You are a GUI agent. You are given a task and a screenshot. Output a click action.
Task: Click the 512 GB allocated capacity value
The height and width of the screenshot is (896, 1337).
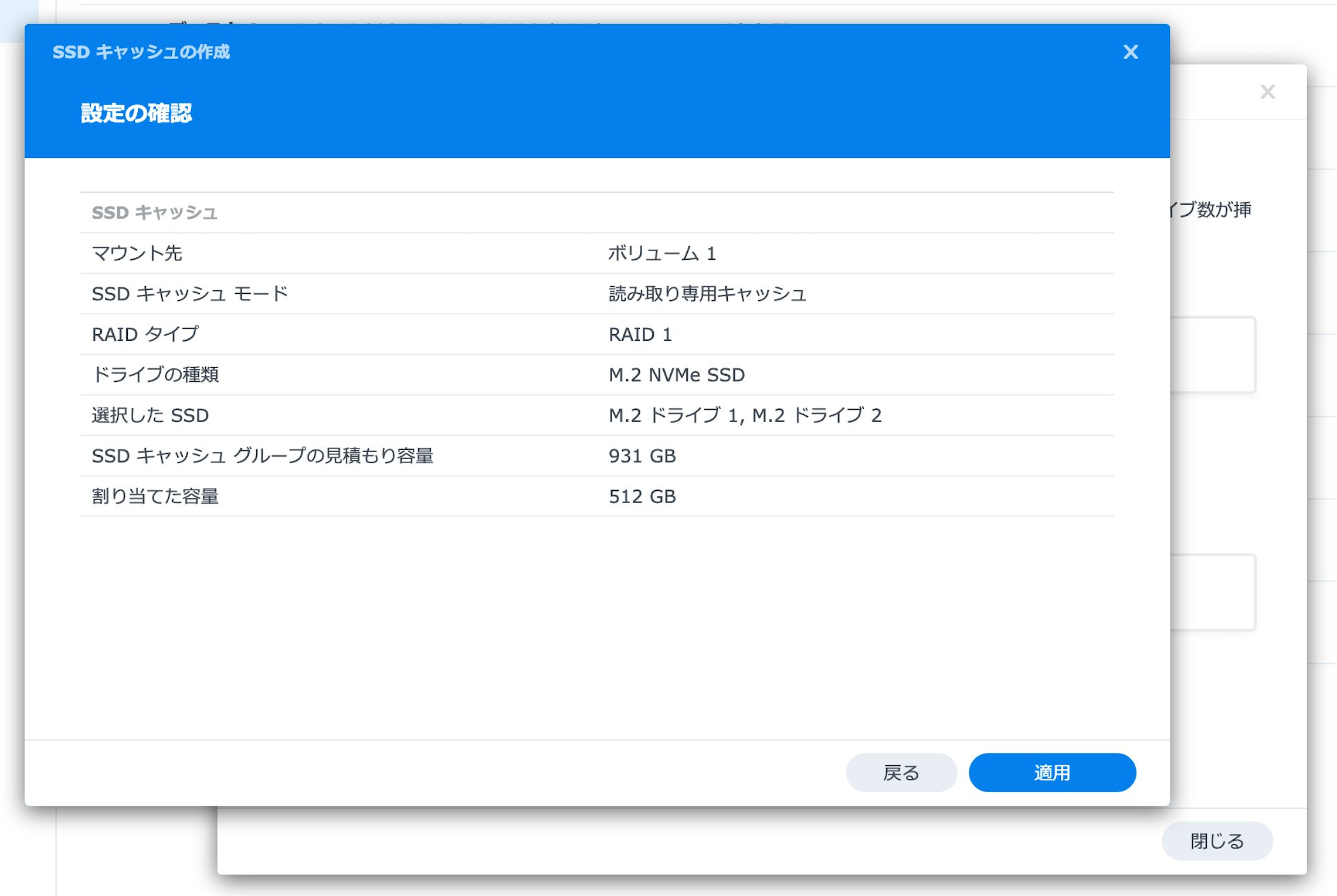click(642, 496)
